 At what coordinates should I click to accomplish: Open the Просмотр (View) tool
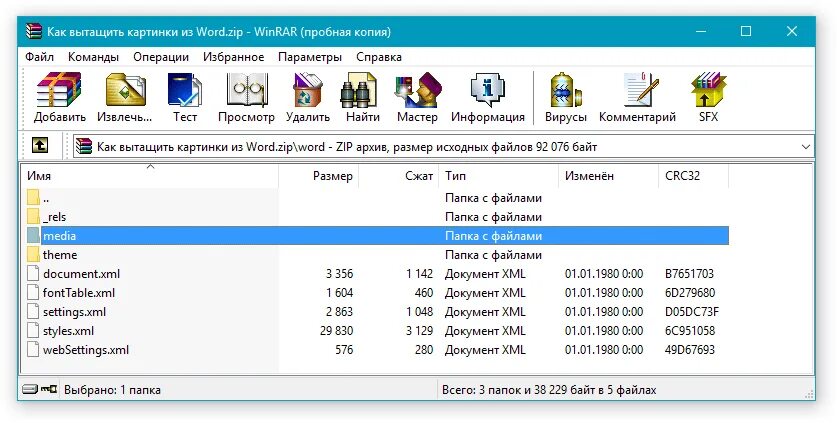tap(246, 90)
